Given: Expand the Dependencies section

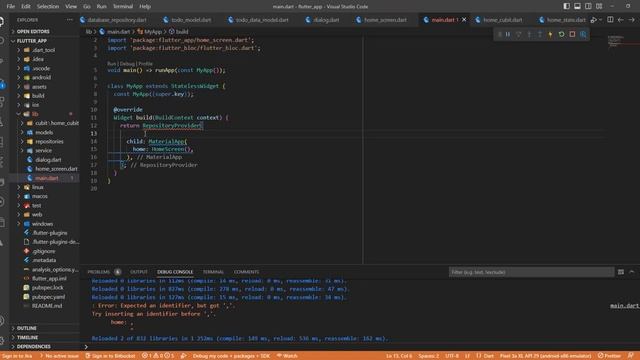Looking at the screenshot, I should [x=44, y=347].
